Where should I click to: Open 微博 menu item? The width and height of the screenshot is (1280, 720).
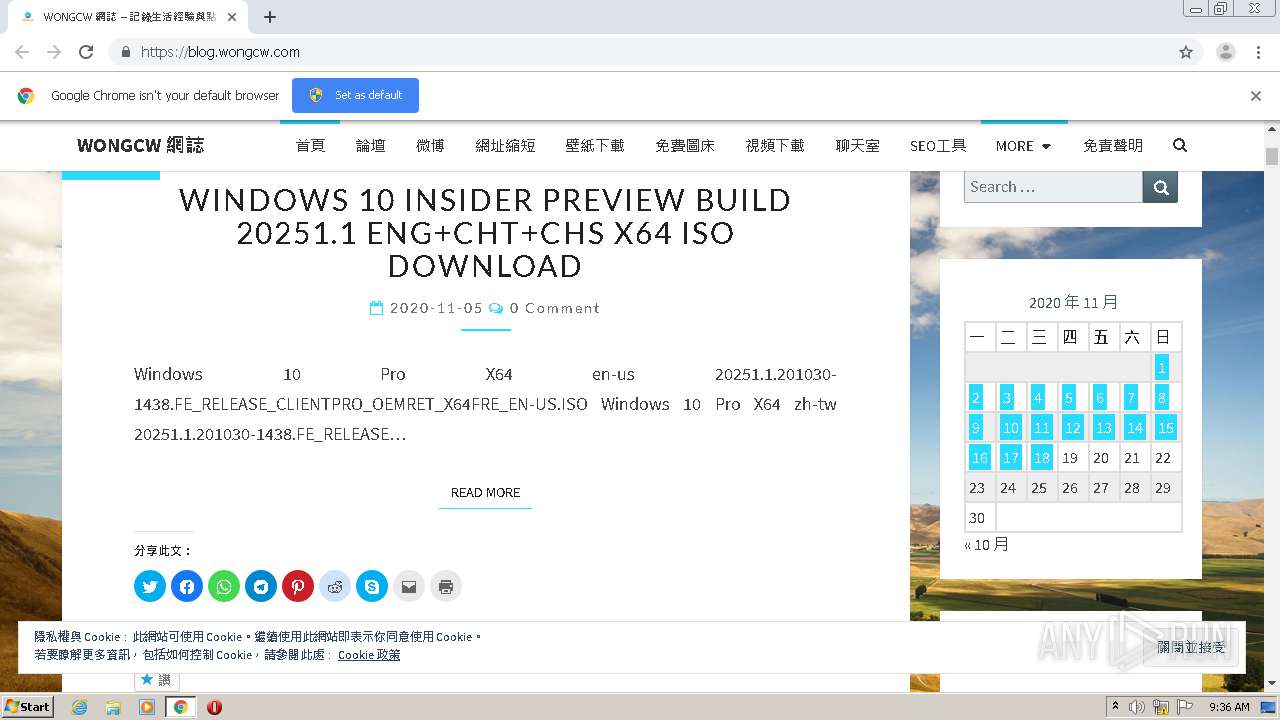pyautogui.click(x=430, y=146)
